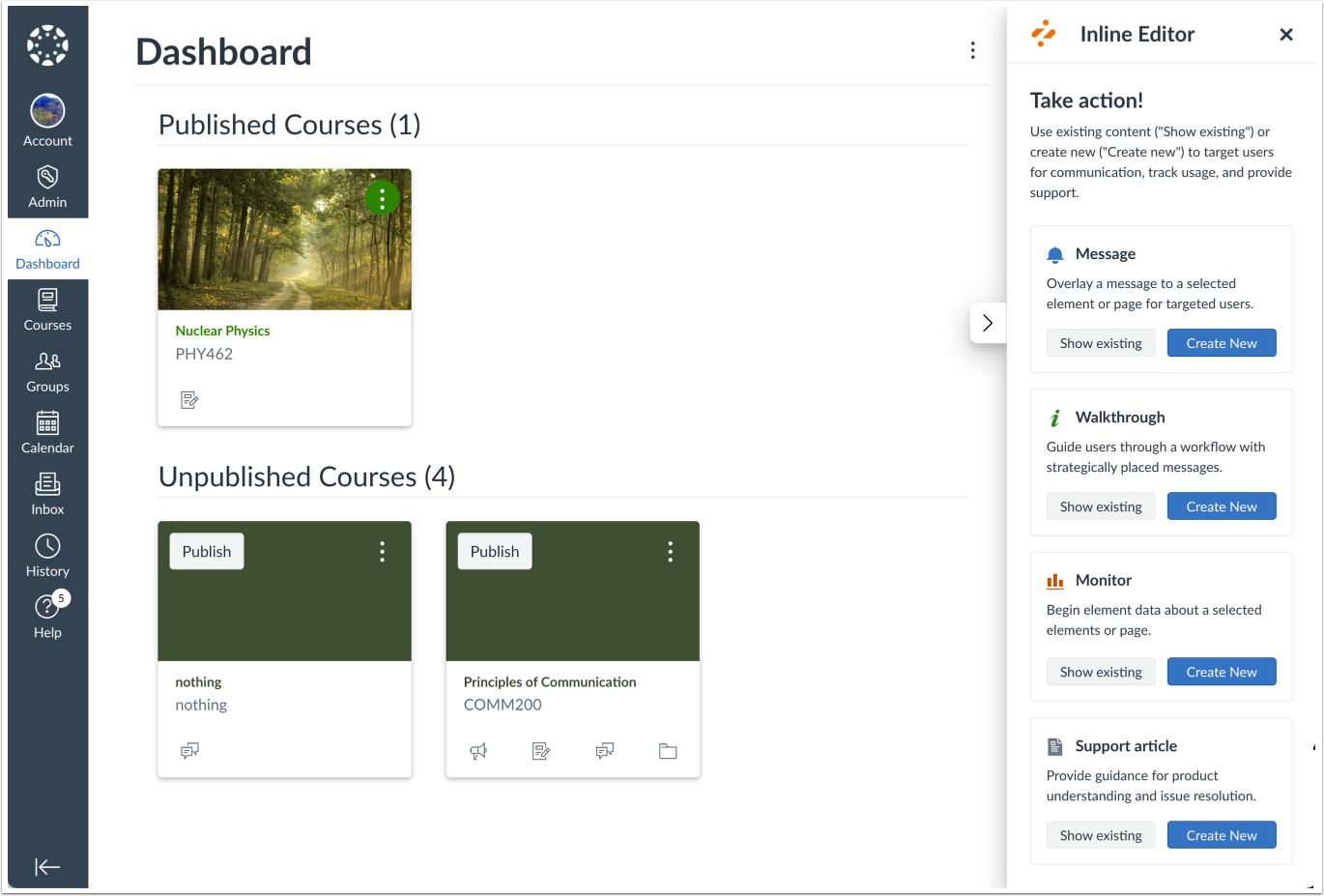Screen dimensions: 1324x896
Task: View History from the global navigation
Action: coord(47,555)
